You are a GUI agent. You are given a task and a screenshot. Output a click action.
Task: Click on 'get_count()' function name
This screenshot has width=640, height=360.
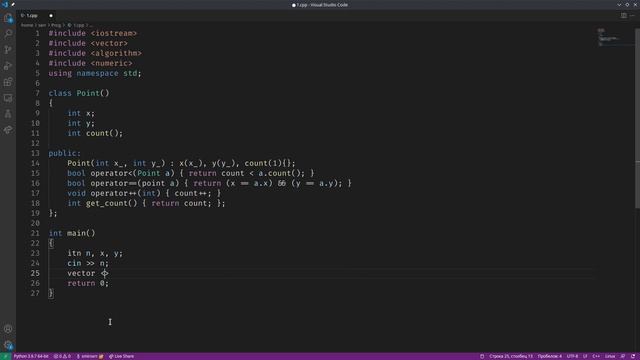pos(111,203)
